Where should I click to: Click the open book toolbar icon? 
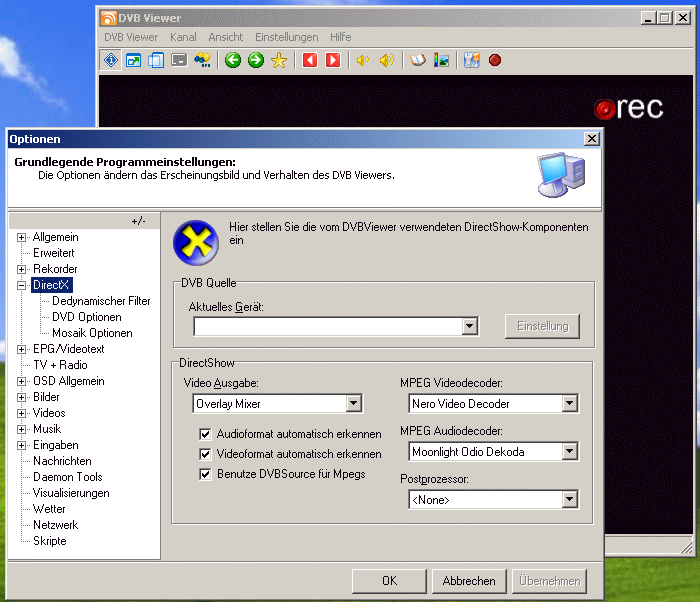418,60
